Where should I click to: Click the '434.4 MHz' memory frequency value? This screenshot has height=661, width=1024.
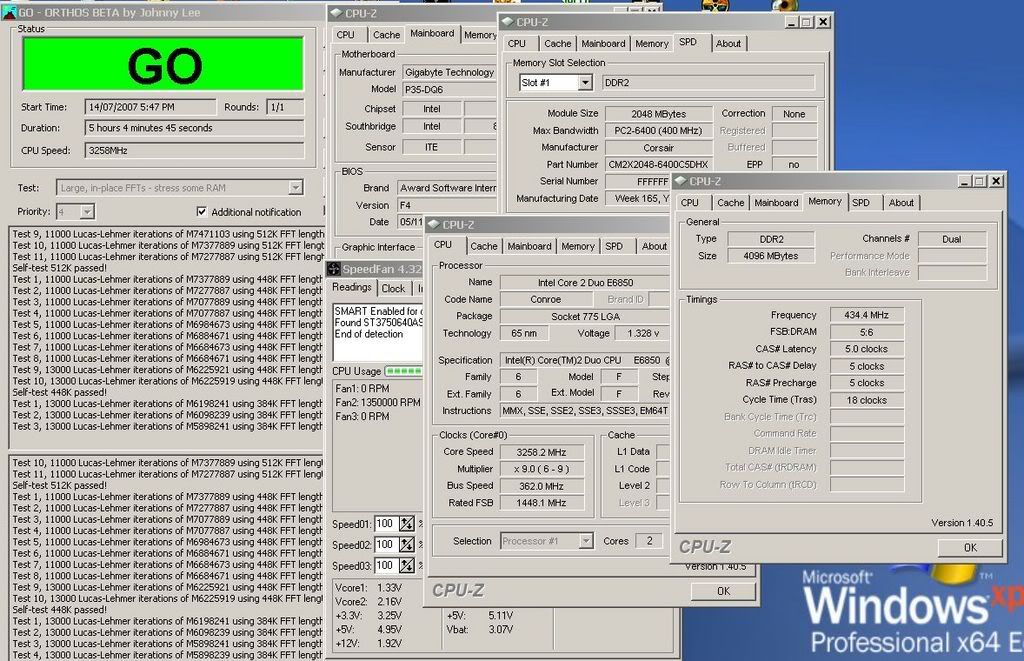point(867,315)
